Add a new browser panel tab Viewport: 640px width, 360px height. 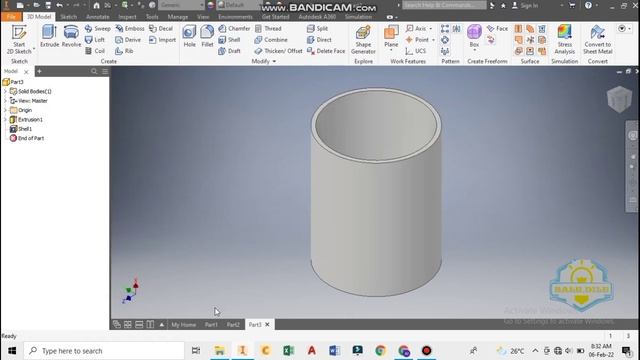pos(39,71)
